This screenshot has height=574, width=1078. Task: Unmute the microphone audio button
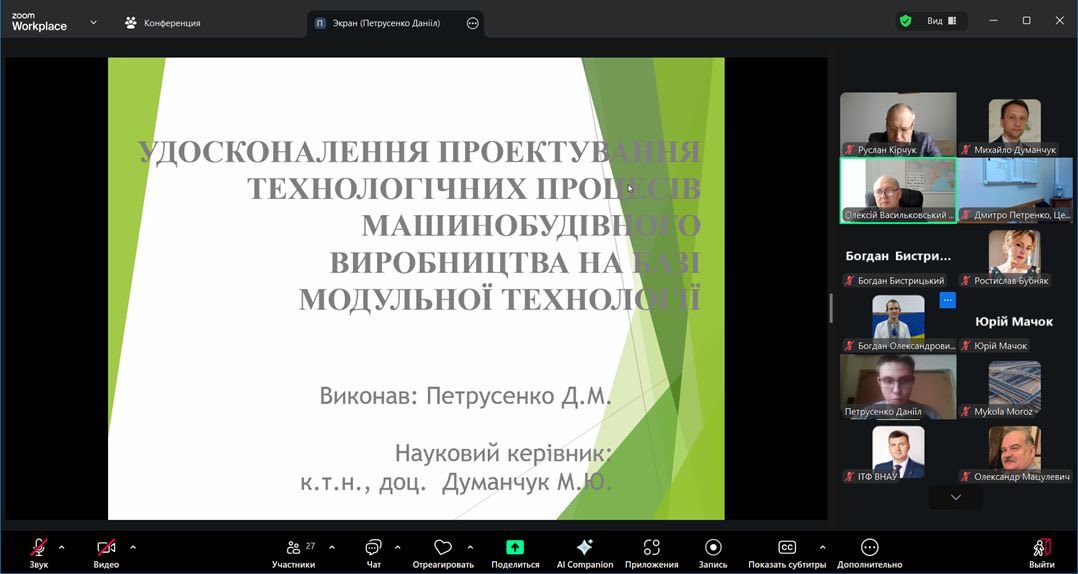click(x=39, y=548)
